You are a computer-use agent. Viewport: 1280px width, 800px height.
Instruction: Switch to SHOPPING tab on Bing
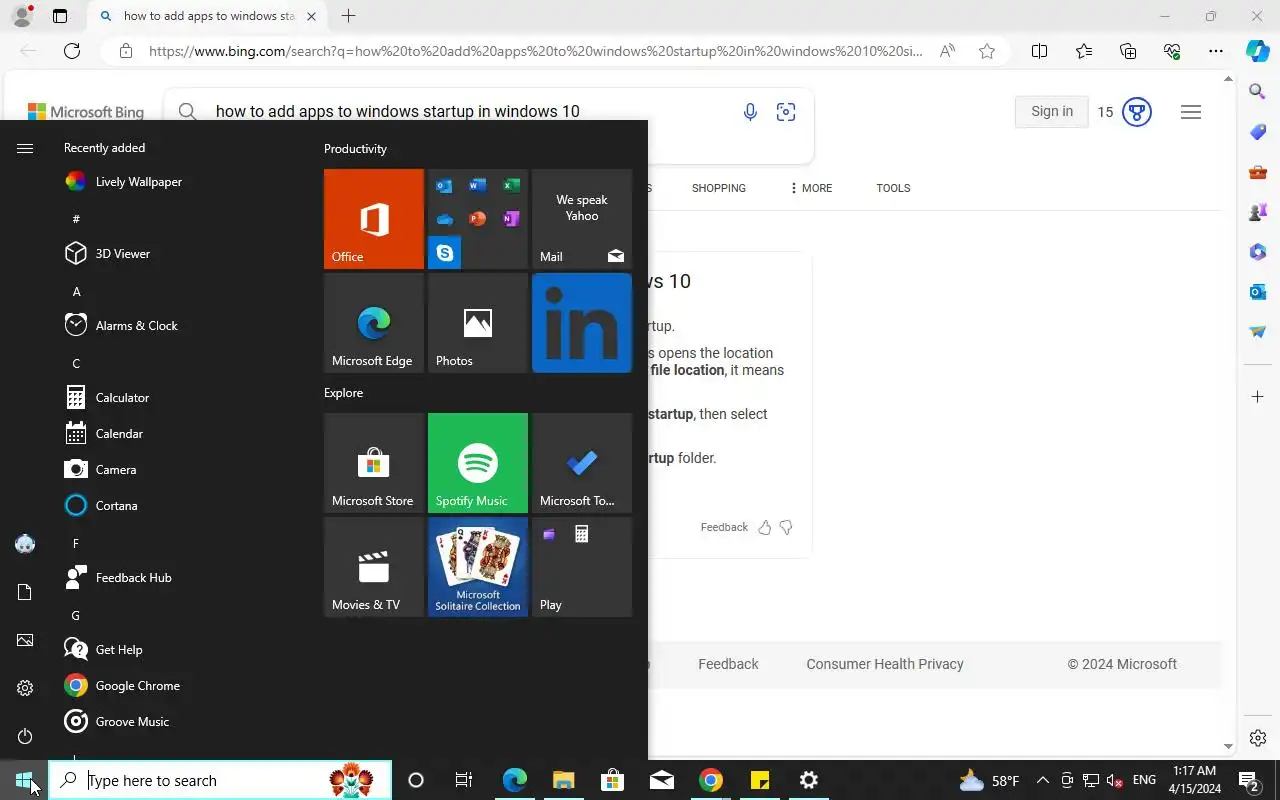point(719,188)
